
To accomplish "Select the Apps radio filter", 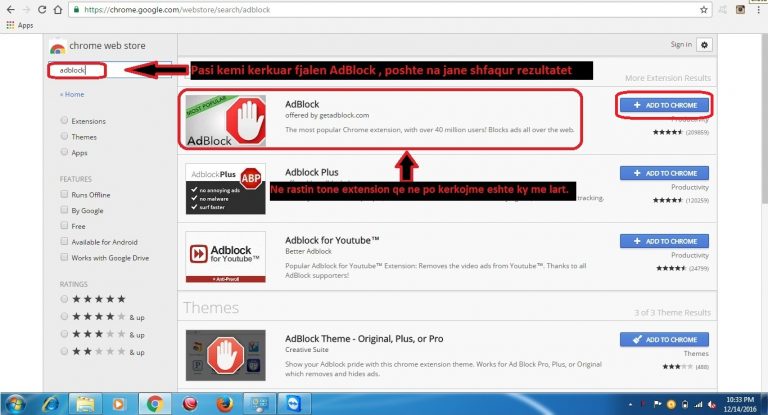I will [64, 151].
